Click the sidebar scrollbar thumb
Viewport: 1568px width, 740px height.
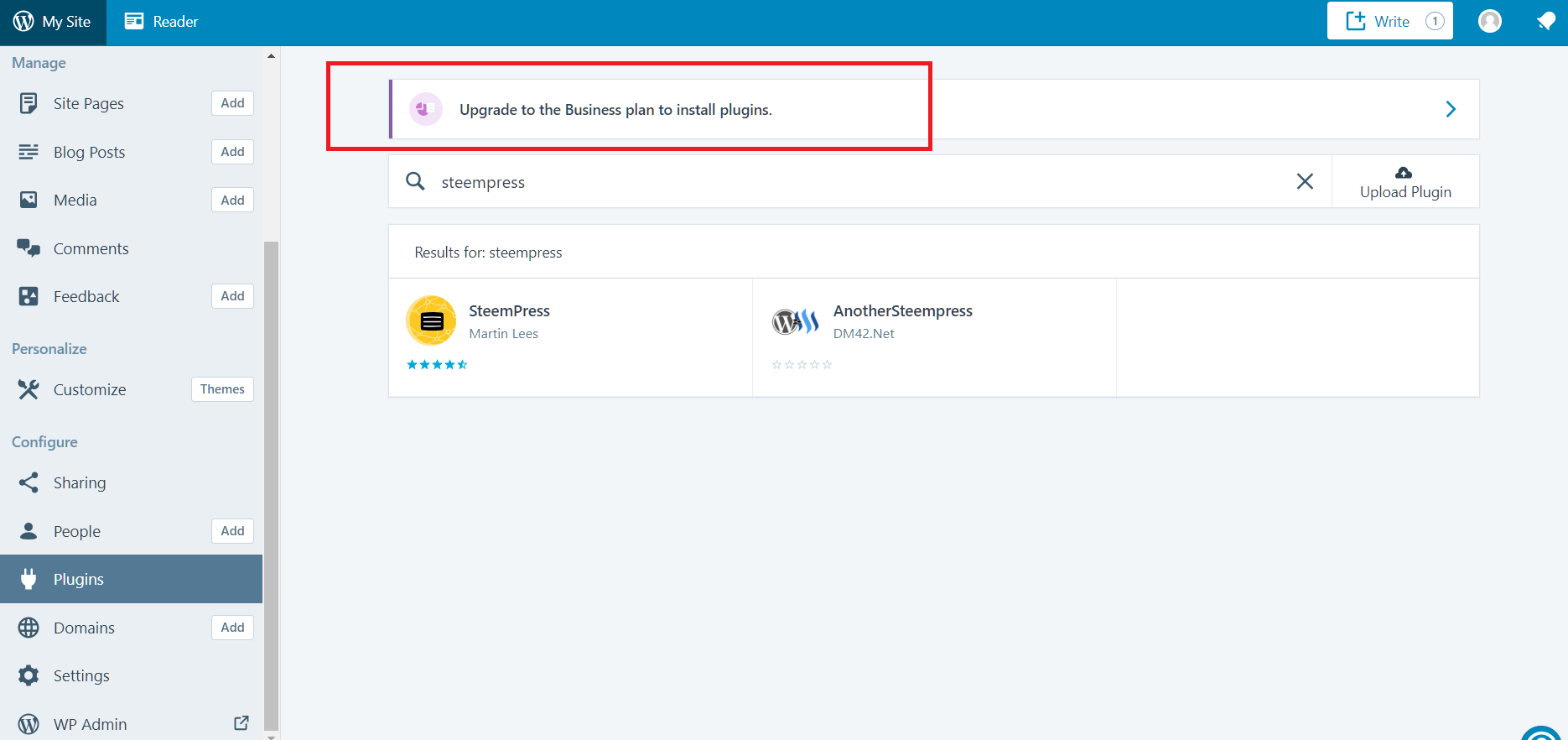[271, 486]
